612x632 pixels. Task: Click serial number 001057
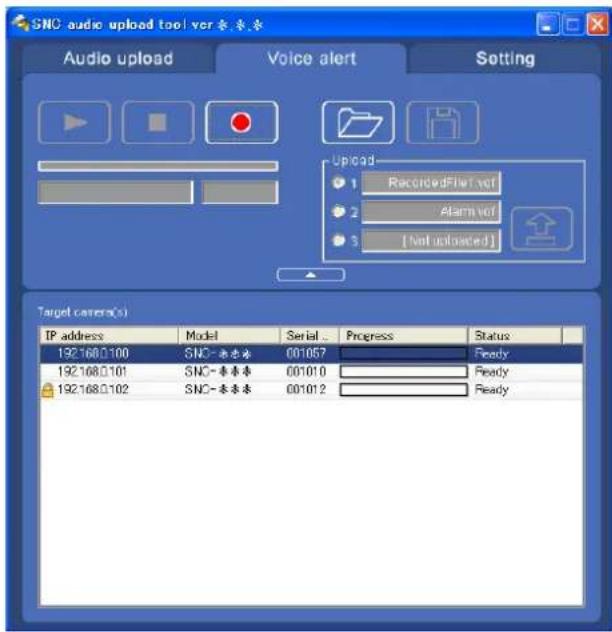pos(306,353)
